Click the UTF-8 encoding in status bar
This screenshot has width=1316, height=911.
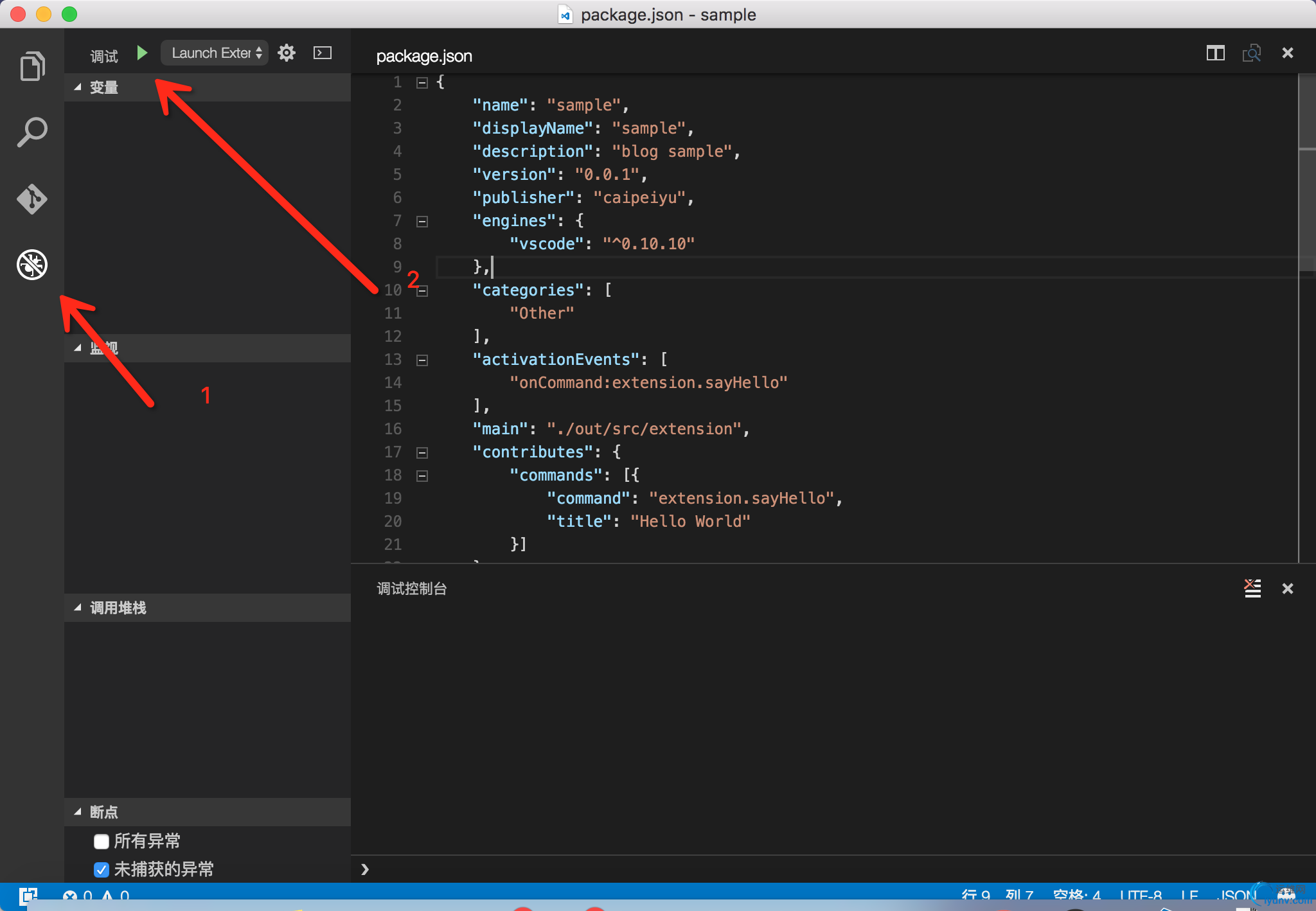coord(1141,895)
